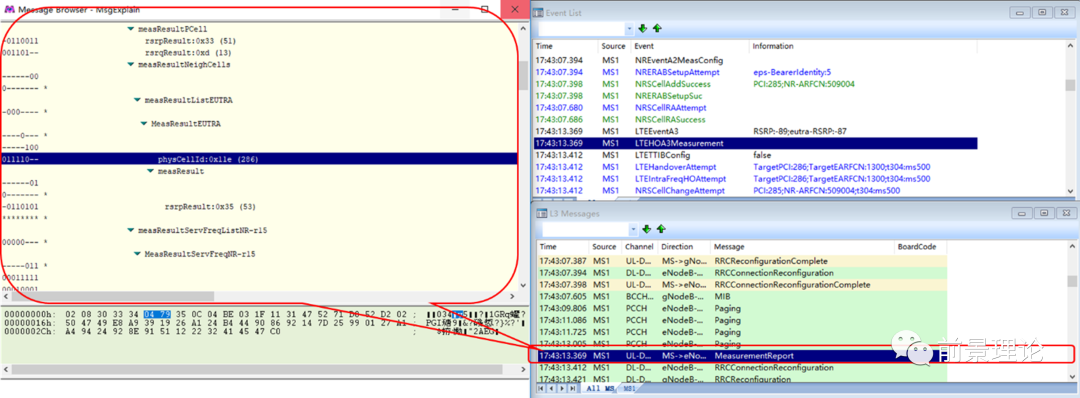The image size is (1080, 398).
Task: Collapse the MeasResultServFreqNR-r15 node
Action: click(x=137, y=254)
